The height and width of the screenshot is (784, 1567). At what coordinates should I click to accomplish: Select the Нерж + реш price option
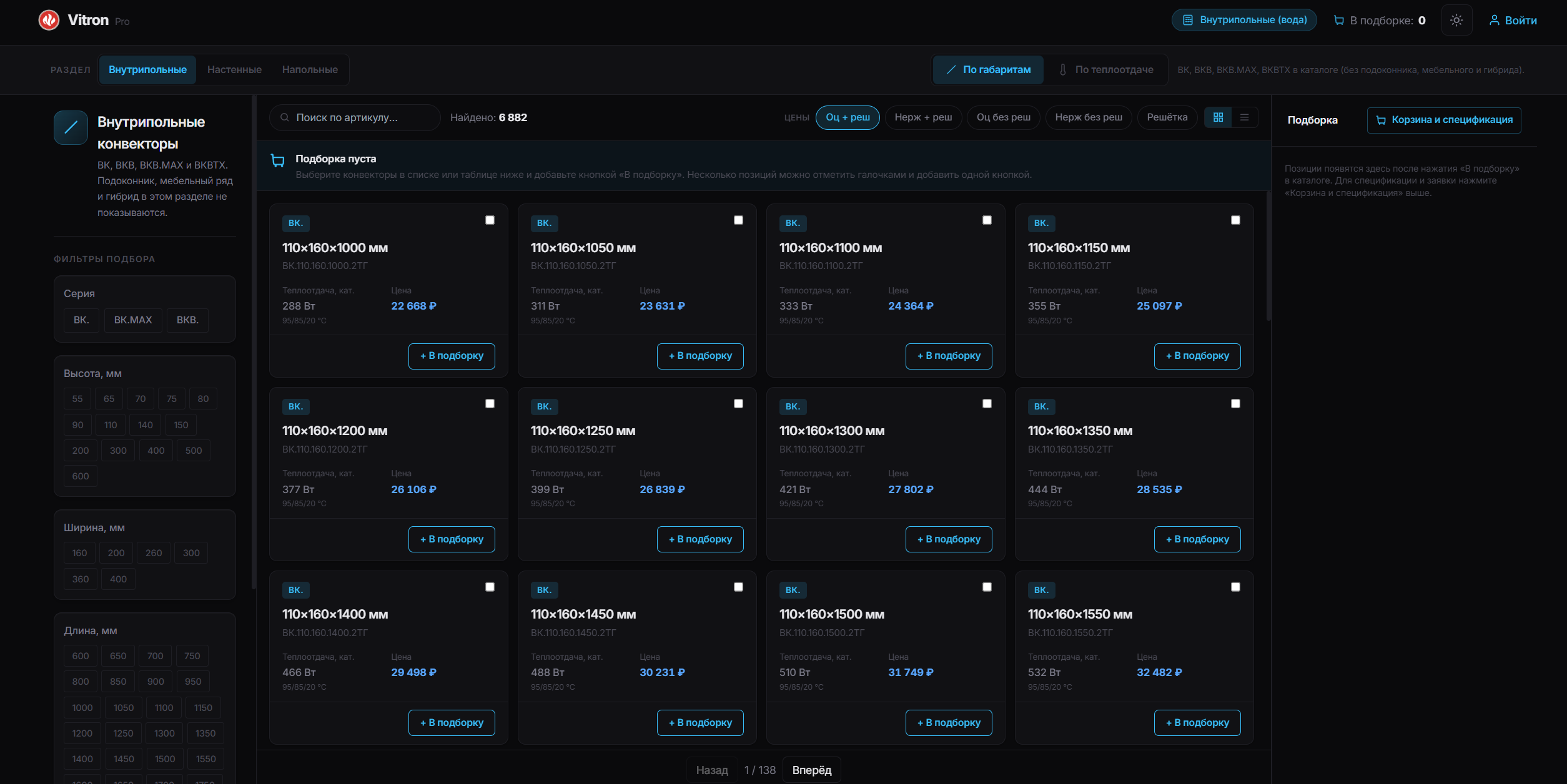coord(922,117)
